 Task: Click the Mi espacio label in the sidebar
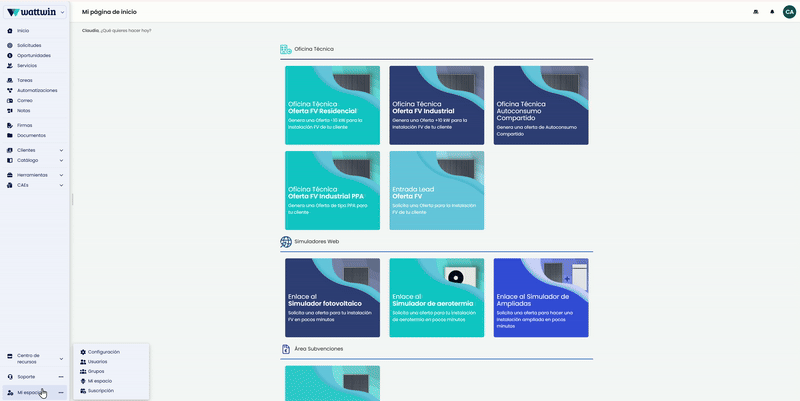pyautogui.click(x=29, y=392)
